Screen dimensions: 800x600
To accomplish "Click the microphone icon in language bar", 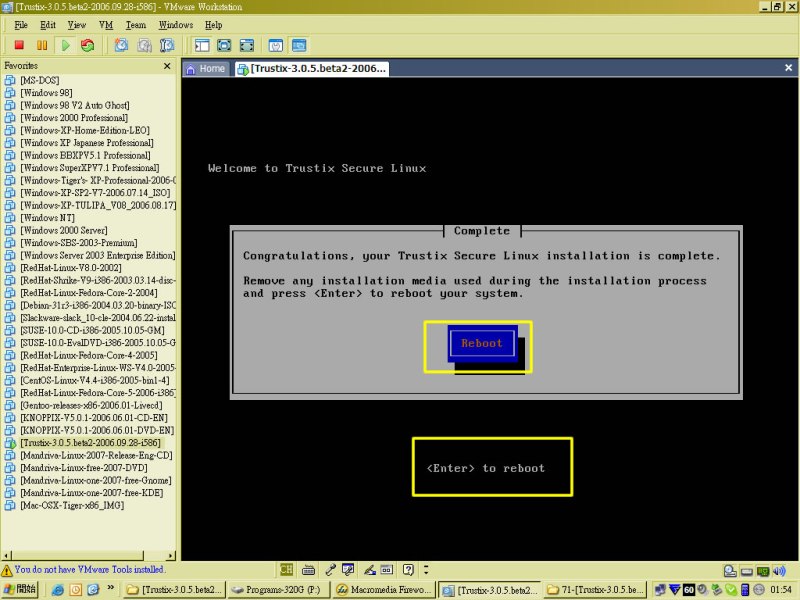I will (330, 570).
